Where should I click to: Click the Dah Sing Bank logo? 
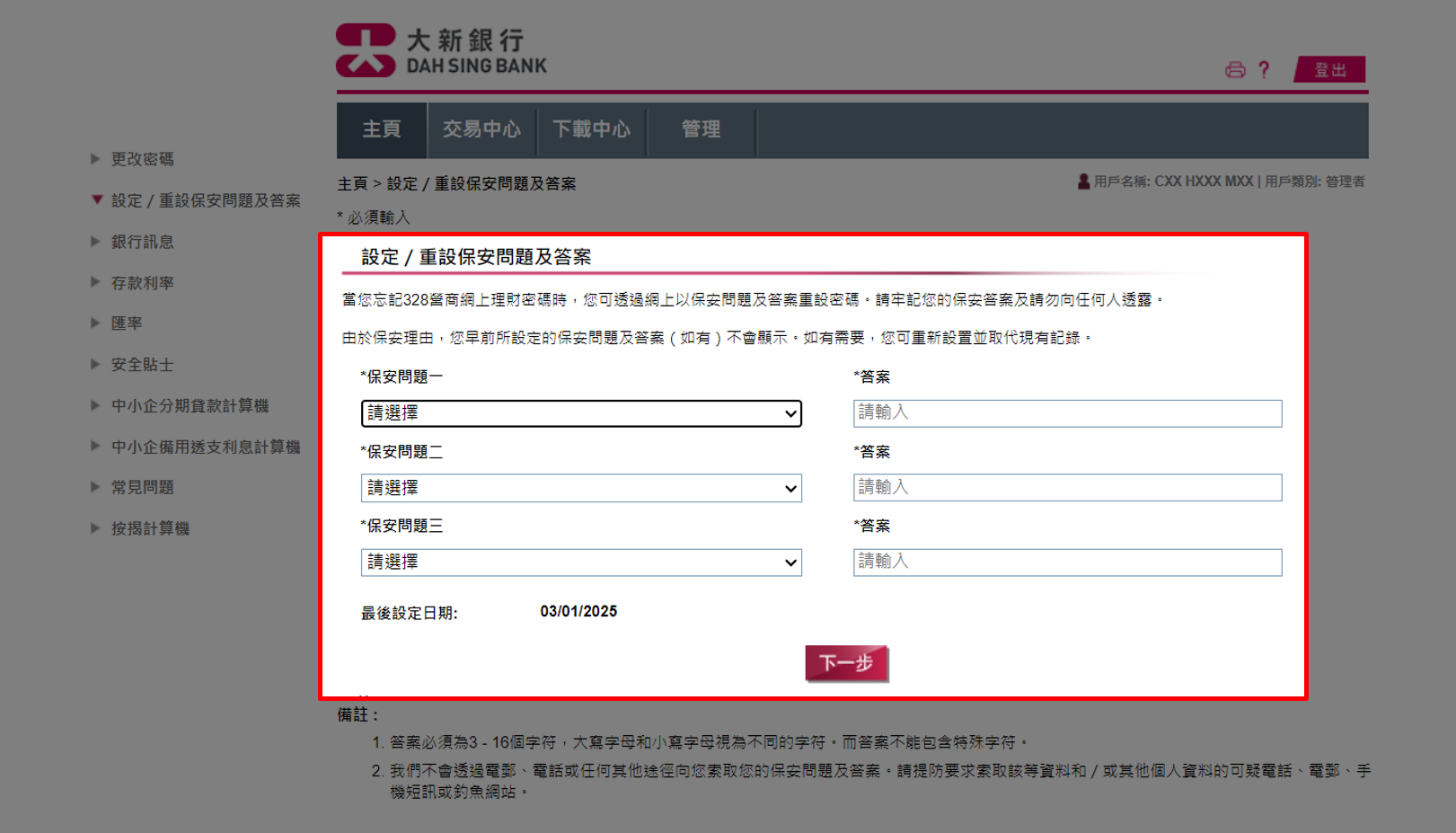point(441,51)
